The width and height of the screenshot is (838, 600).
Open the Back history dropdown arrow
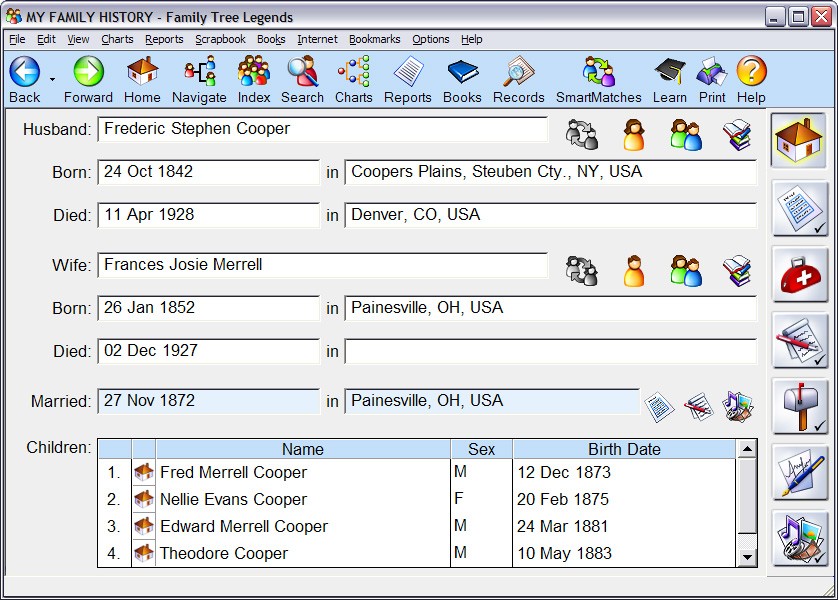click(52, 80)
